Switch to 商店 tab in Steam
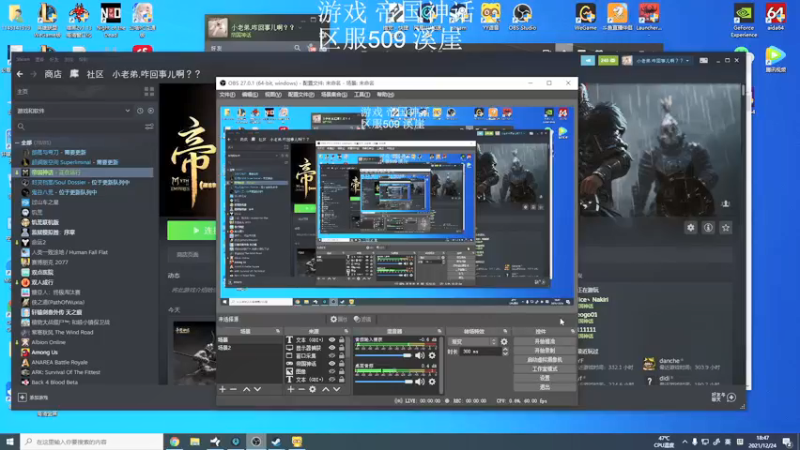Viewport: 800px width, 450px height. (x=53, y=74)
